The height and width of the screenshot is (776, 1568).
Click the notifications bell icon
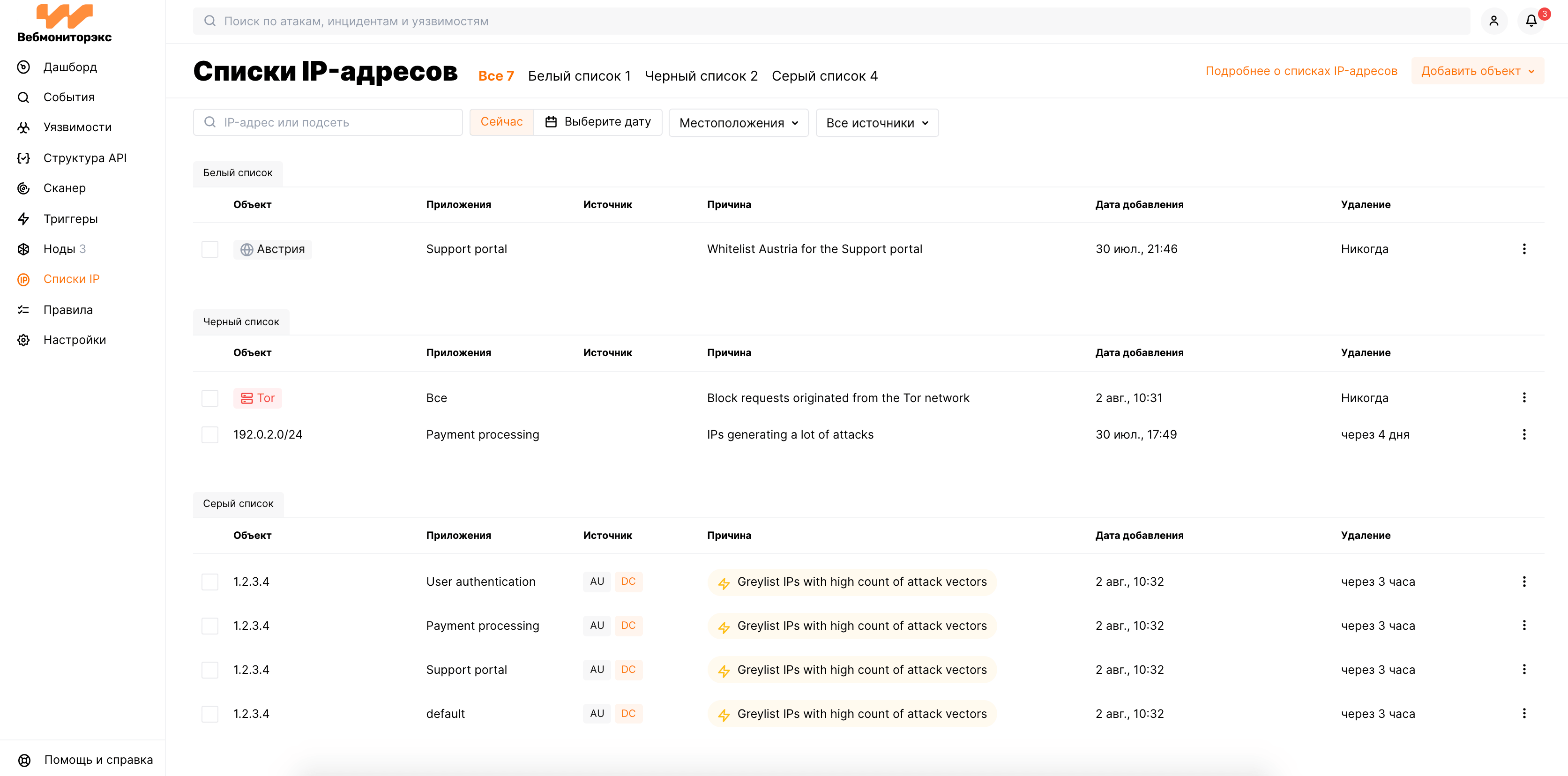1531,21
